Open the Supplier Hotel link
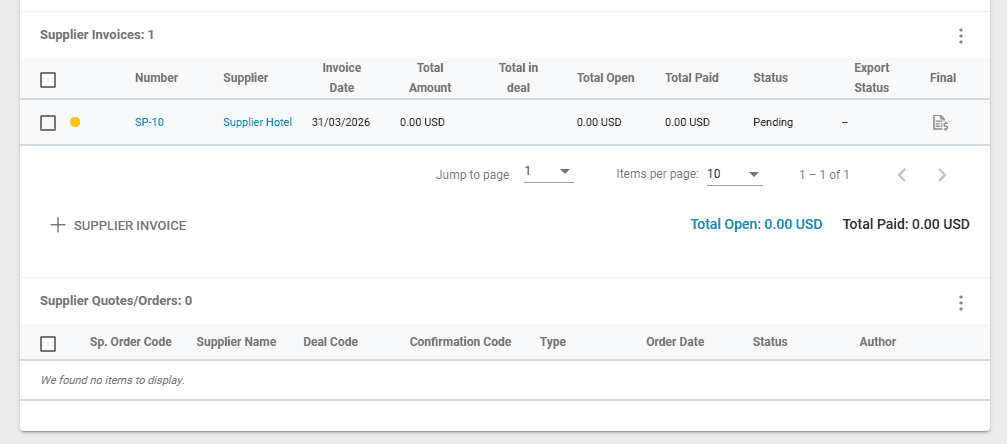This screenshot has height=444, width=1007. pyautogui.click(x=257, y=123)
